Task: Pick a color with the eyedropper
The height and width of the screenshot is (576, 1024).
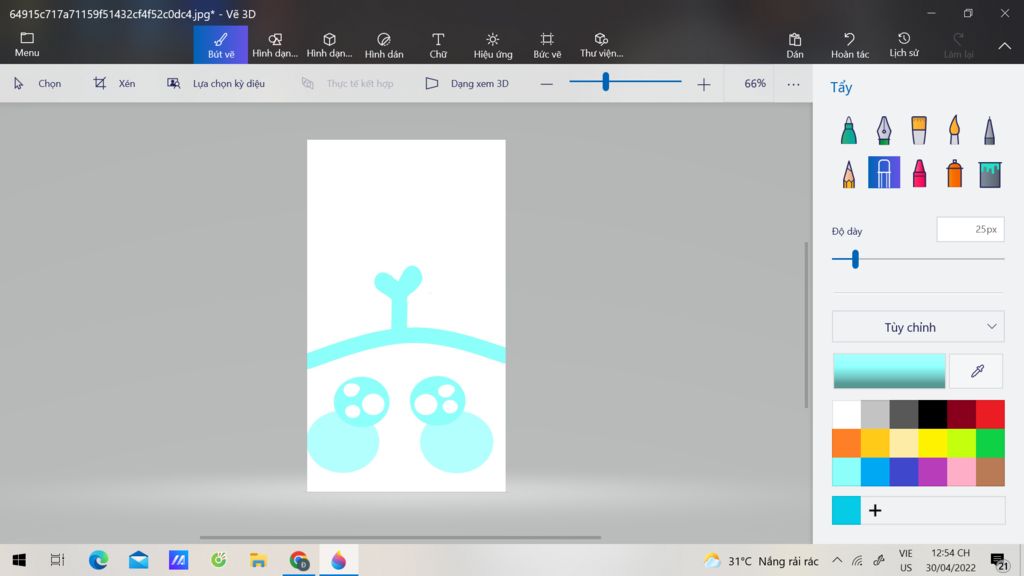Action: pyautogui.click(x=976, y=371)
